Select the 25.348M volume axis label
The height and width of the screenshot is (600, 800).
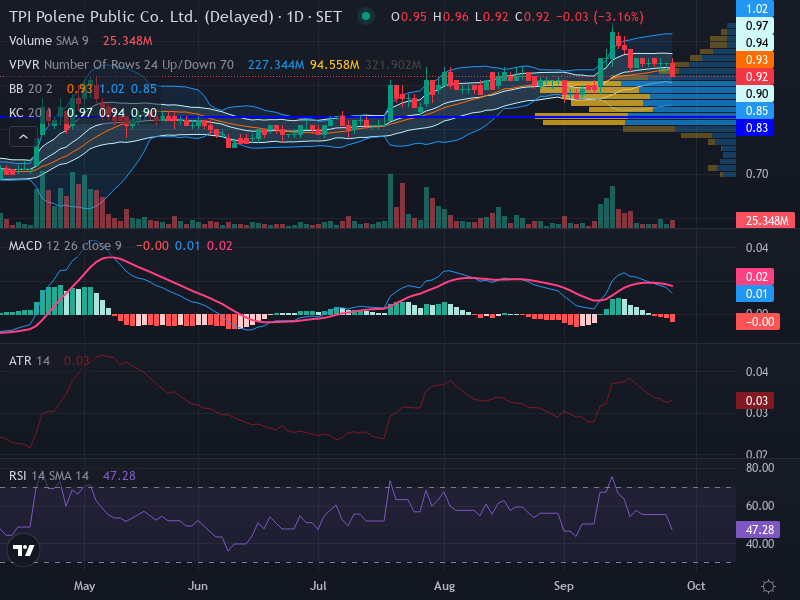[x=765, y=220]
